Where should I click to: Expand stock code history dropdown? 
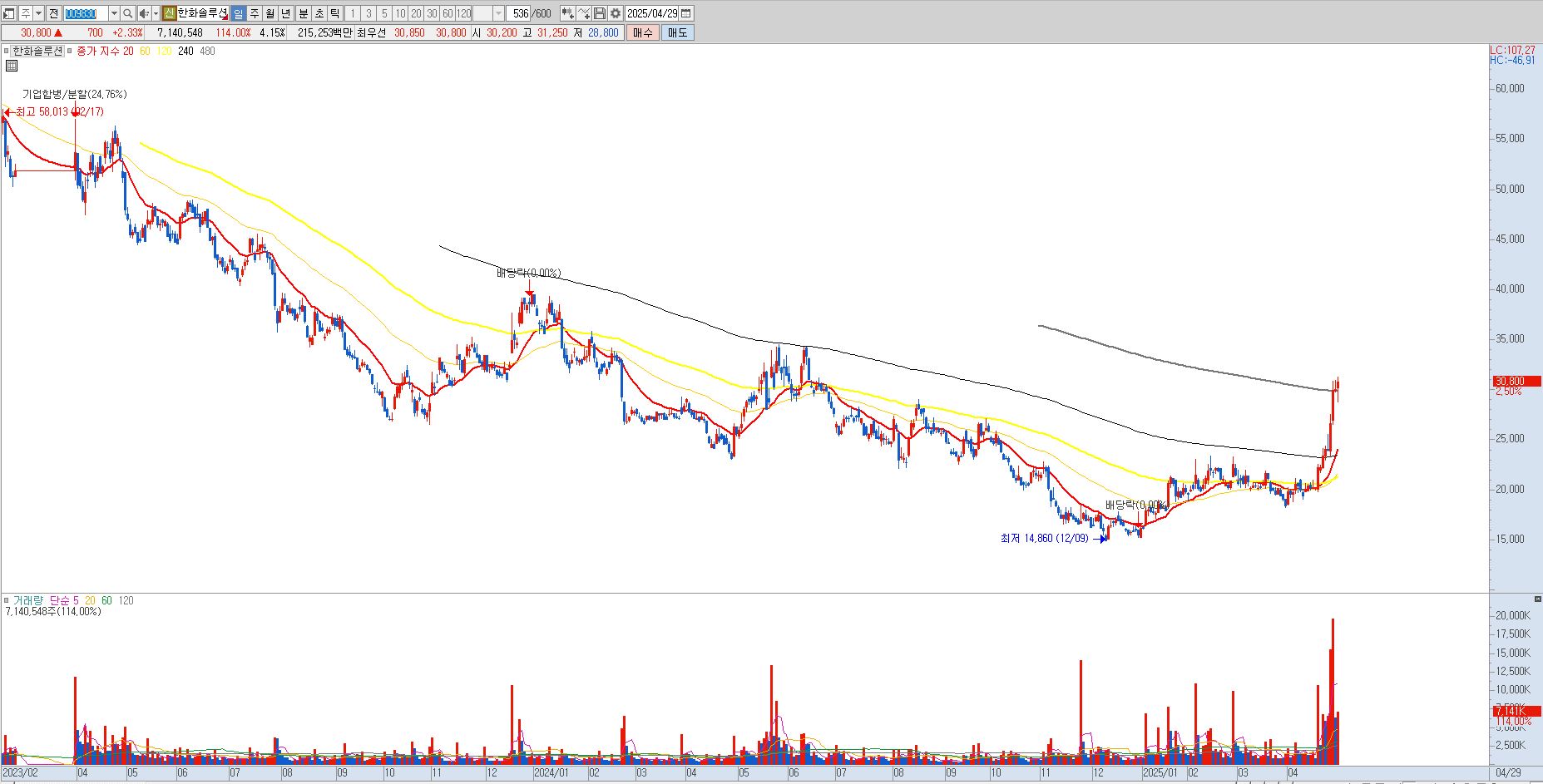click(x=114, y=13)
